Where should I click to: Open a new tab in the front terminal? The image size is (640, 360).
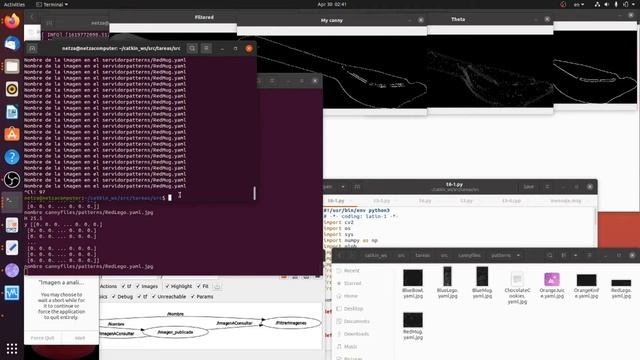tap(32, 48)
